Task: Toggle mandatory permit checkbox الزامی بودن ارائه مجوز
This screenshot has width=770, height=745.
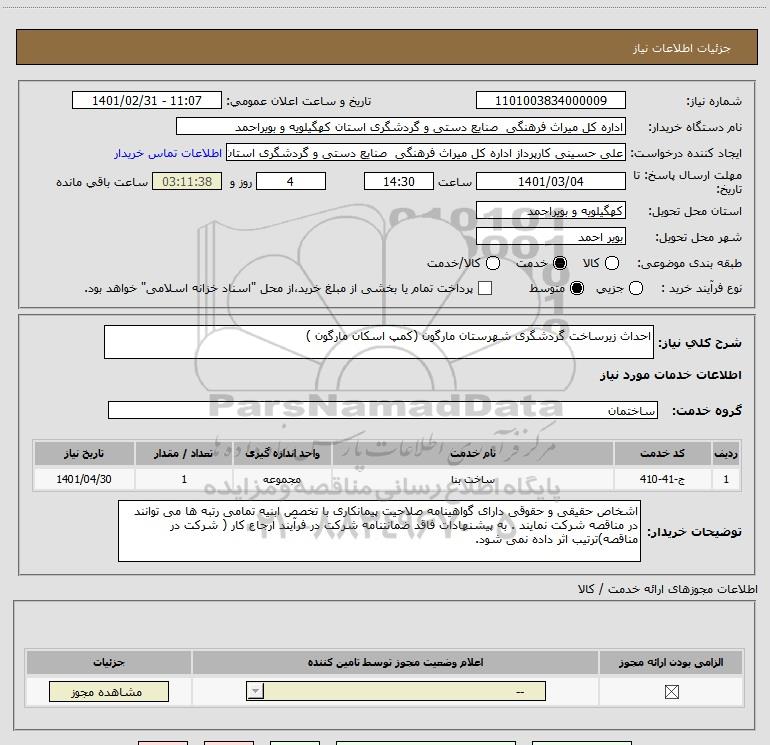Action: click(671, 692)
